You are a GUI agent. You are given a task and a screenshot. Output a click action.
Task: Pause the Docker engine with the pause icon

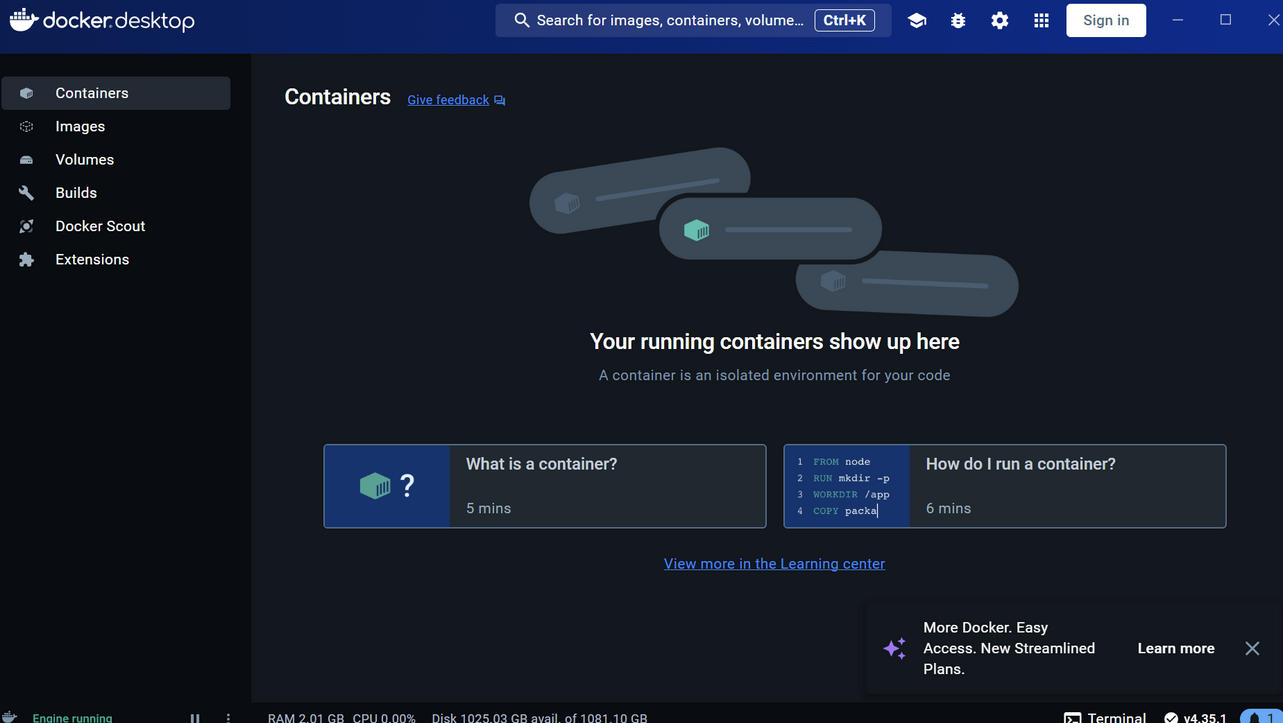195,718
